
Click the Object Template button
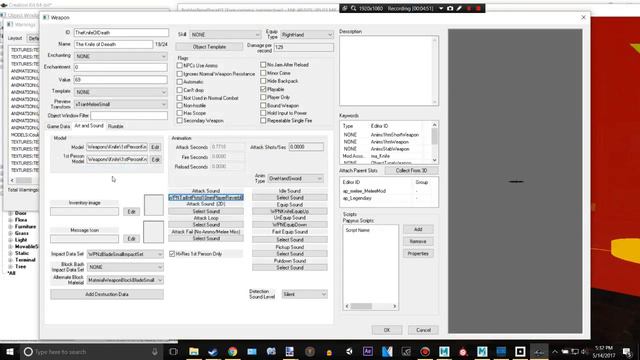point(209,47)
